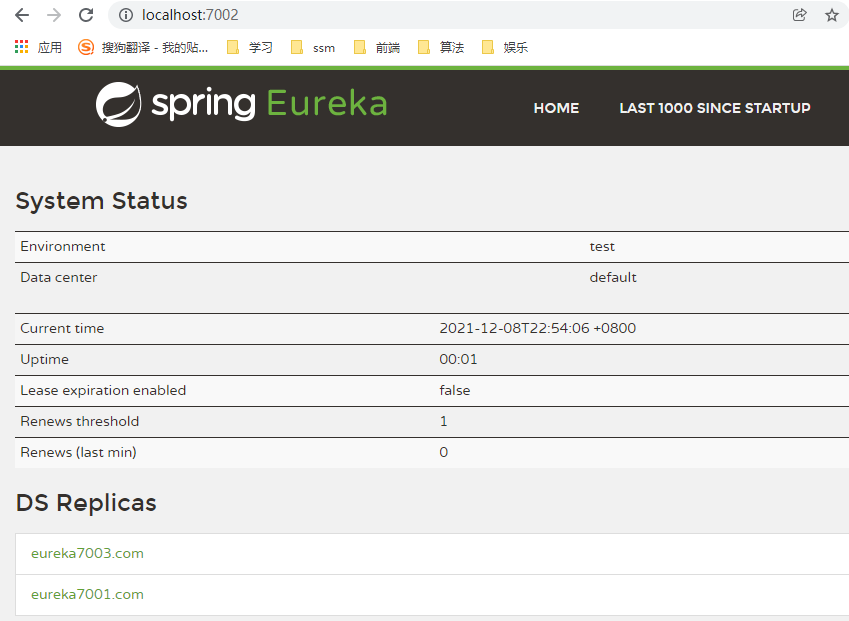Click inside the address bar
Image resolution: width=849 pixels, height=621 pixels.
[300, 15]
